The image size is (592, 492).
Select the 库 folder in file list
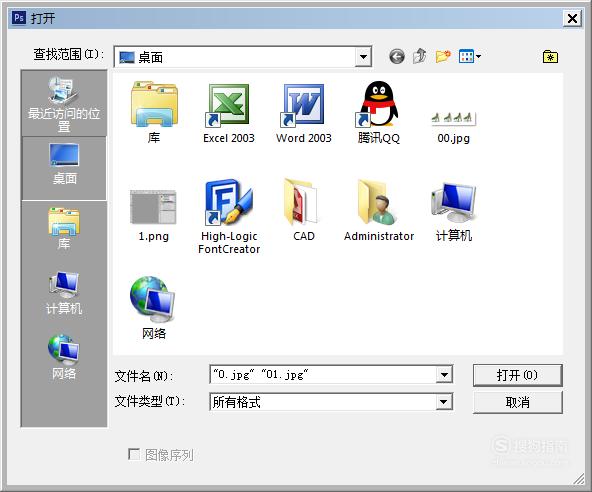154,113
